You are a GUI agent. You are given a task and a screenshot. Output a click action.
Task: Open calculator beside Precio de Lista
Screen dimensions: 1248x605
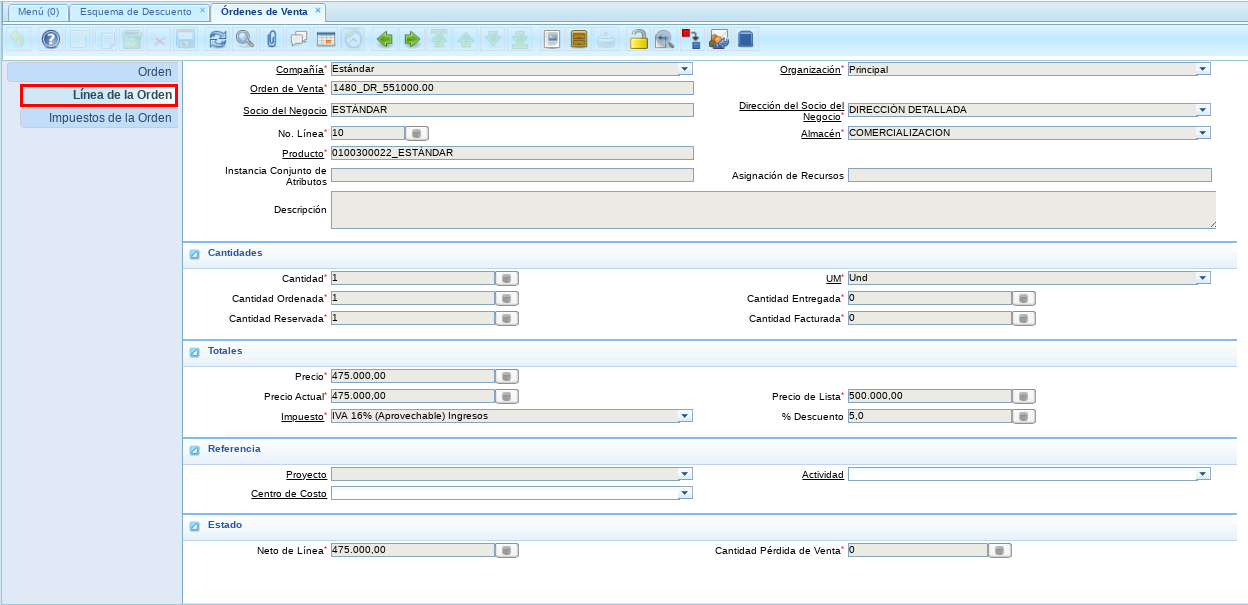(1023, 397)
